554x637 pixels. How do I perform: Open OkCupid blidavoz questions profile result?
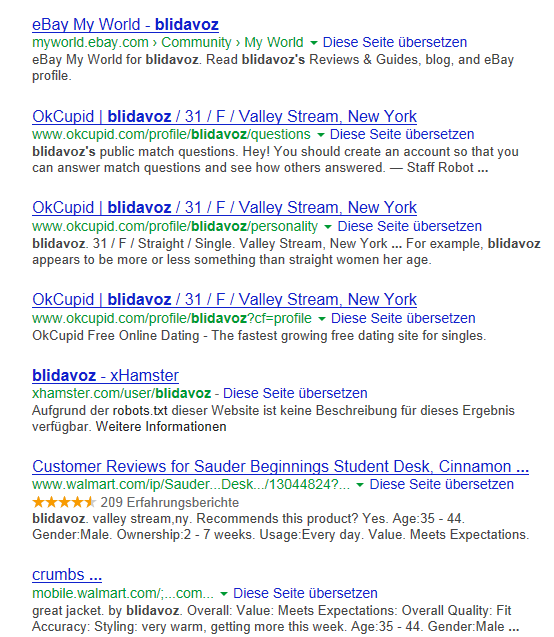point(224,117)
